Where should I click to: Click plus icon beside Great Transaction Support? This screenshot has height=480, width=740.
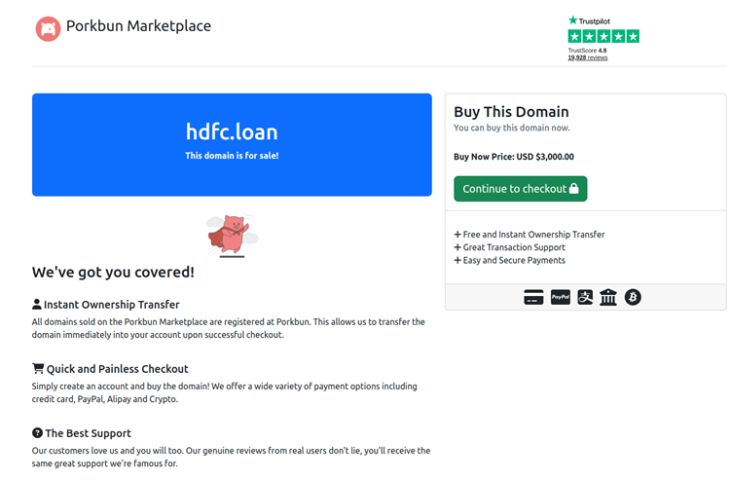[457, 247]
